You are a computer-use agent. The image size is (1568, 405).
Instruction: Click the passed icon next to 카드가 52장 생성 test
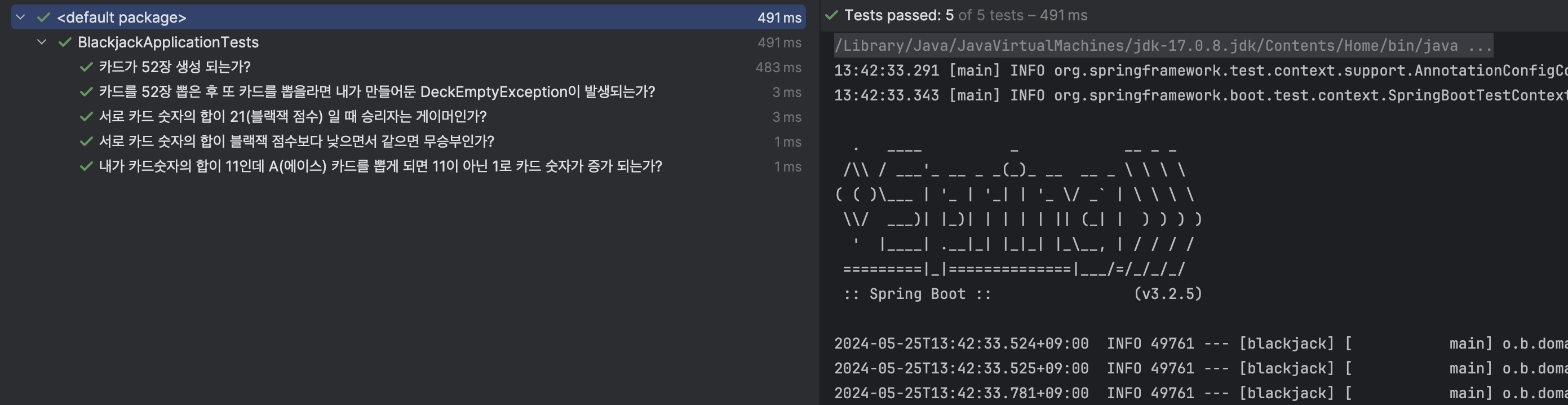pyautogui.click(x=85, y=68)
